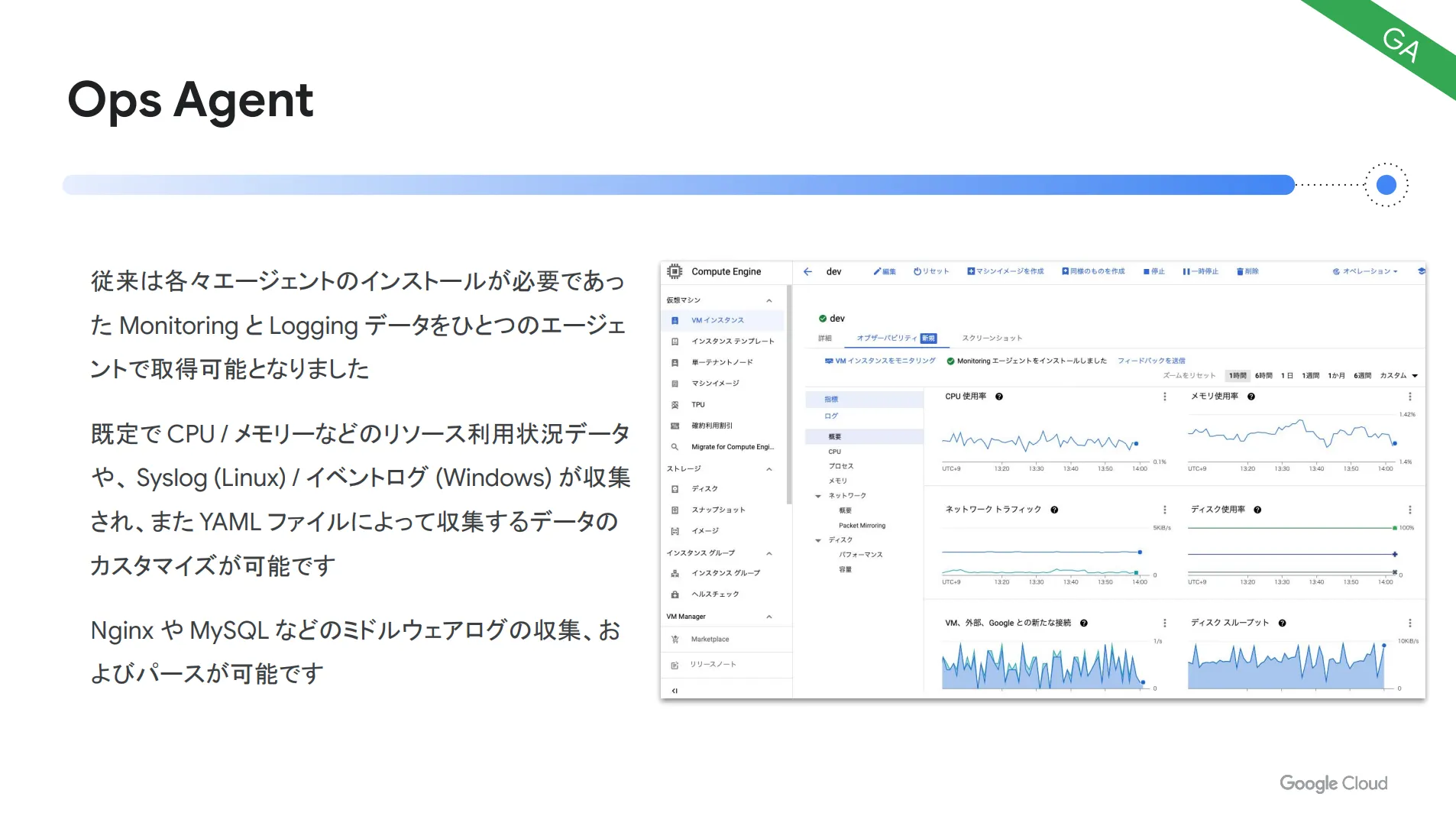Open ヘルスチェック in the sidebar
1456x813 pixels.
pyautogui.click(x=723, y=594)
